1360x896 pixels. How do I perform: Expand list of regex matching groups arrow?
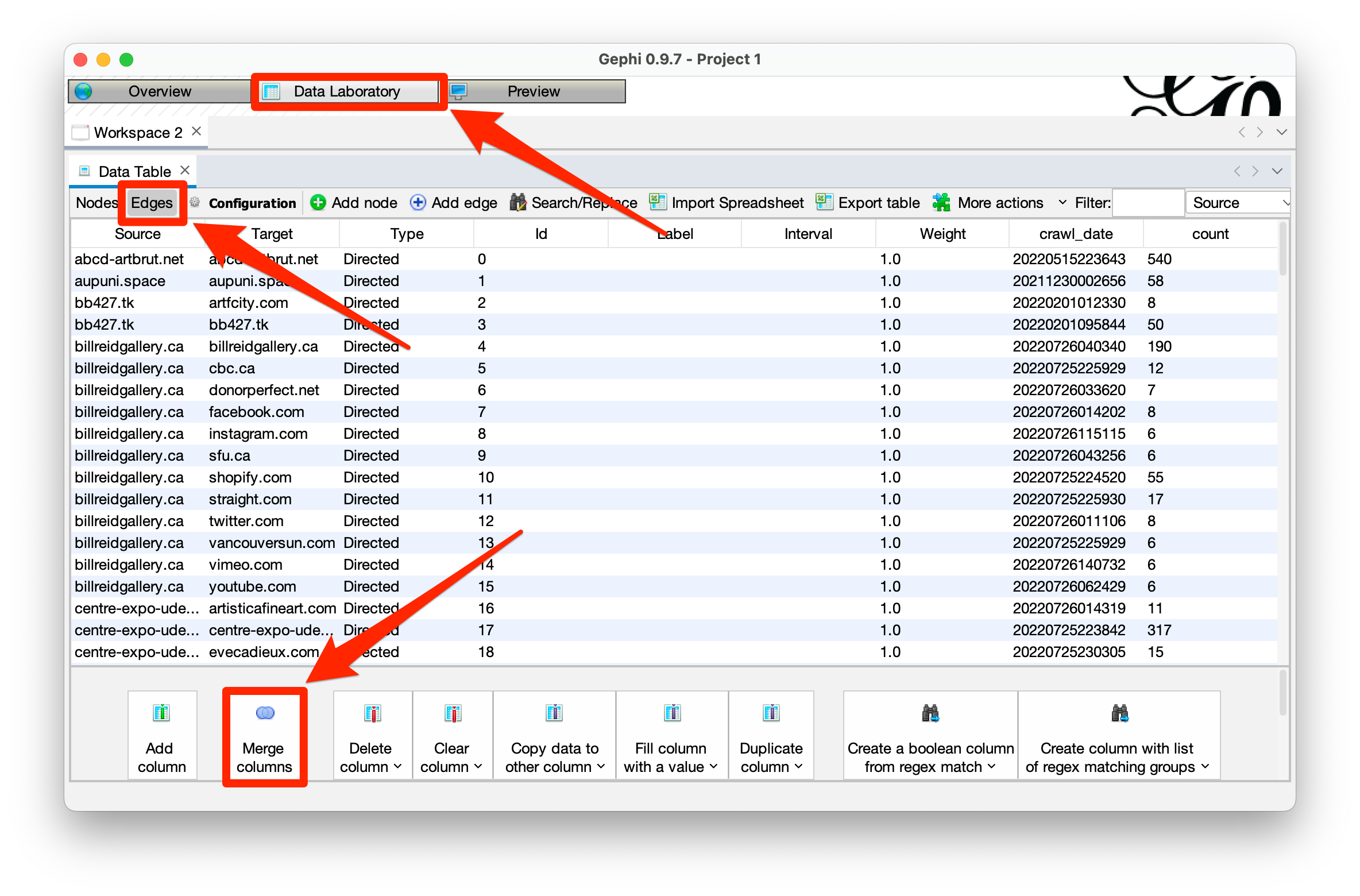click(x=1206, y=766)
